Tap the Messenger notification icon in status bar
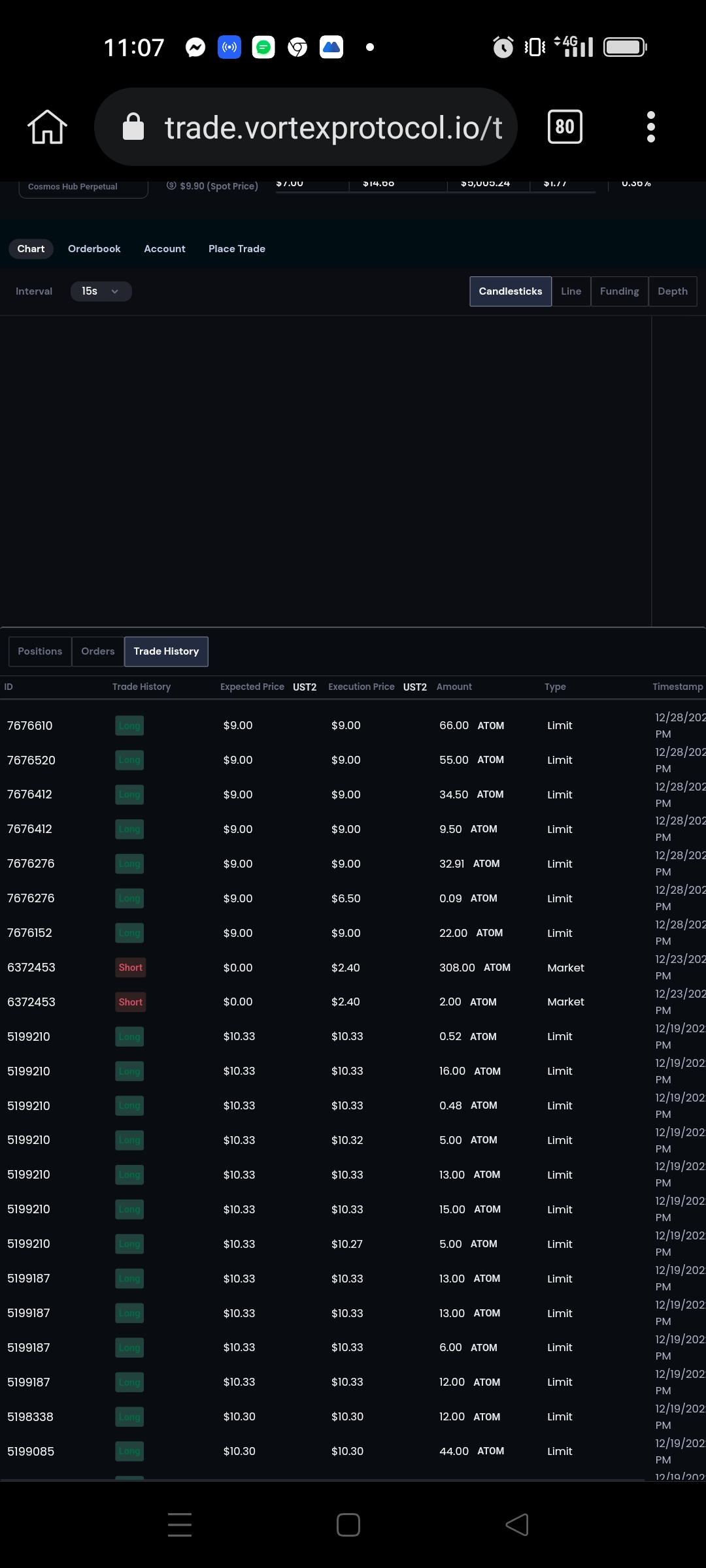706x1568 pixels. (x=195, y=47)
